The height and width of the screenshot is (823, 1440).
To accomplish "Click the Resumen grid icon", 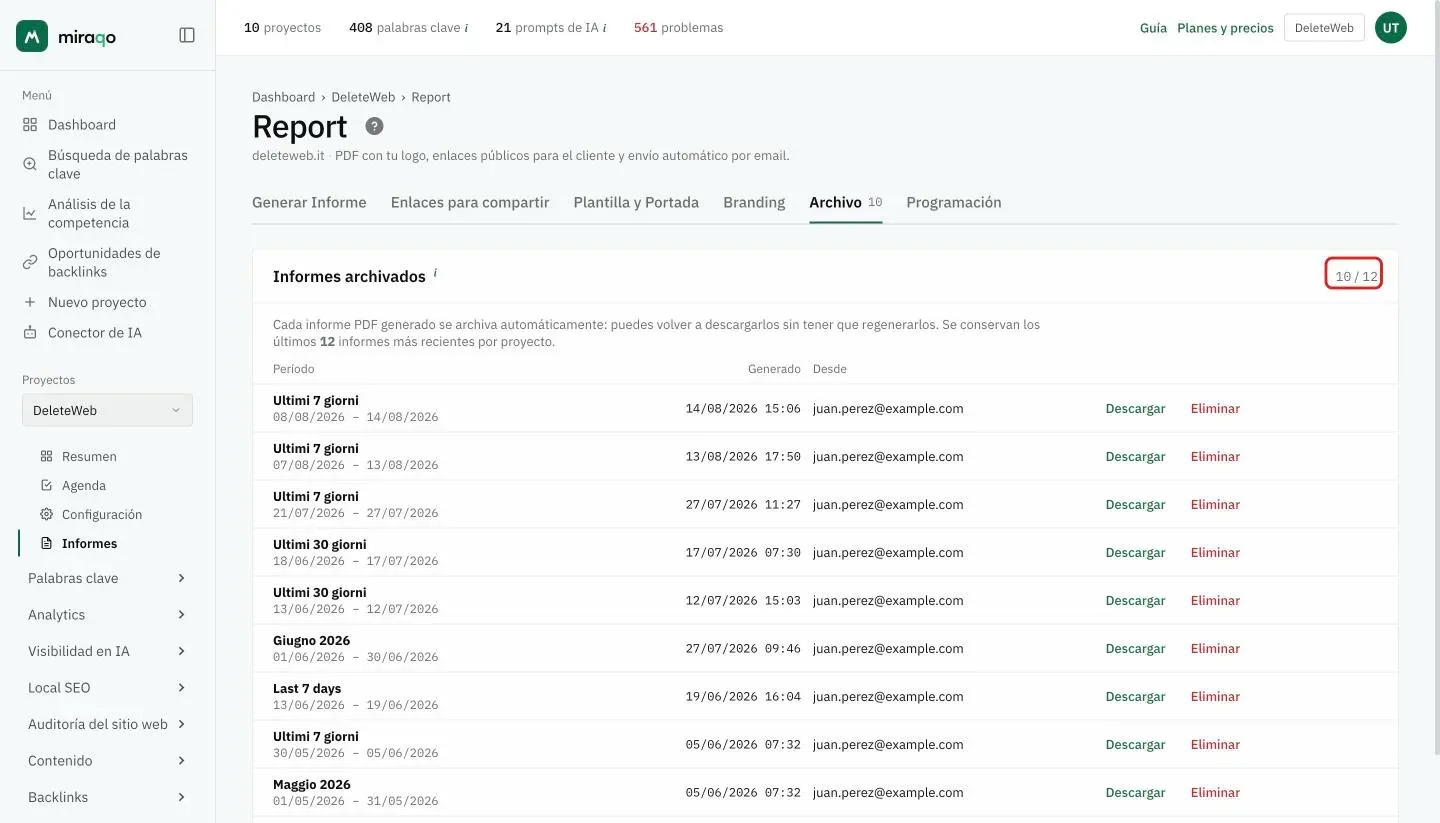I will coord(46,456).
